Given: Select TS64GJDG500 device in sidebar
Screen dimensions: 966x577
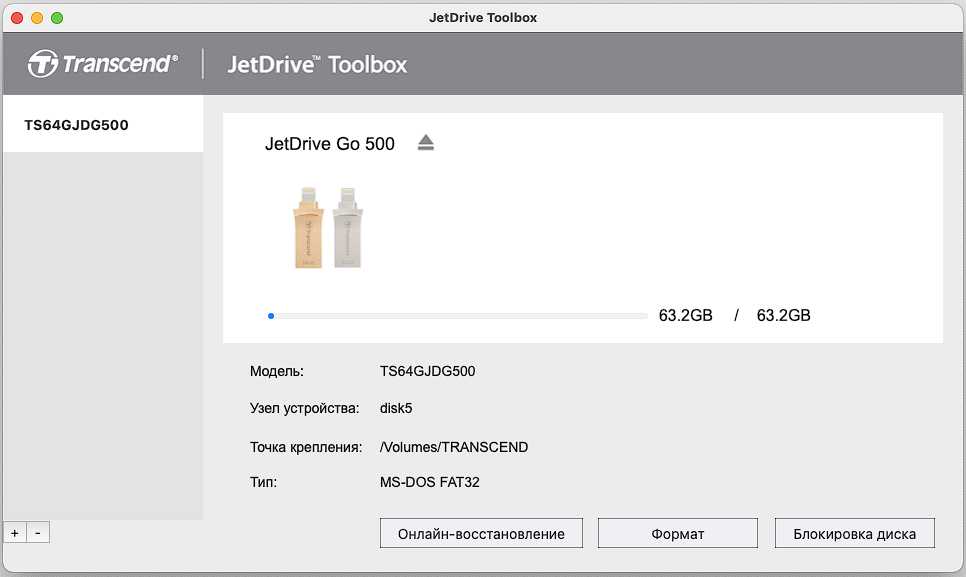Looking at the screenshot, I should click(x=103, y=124).
